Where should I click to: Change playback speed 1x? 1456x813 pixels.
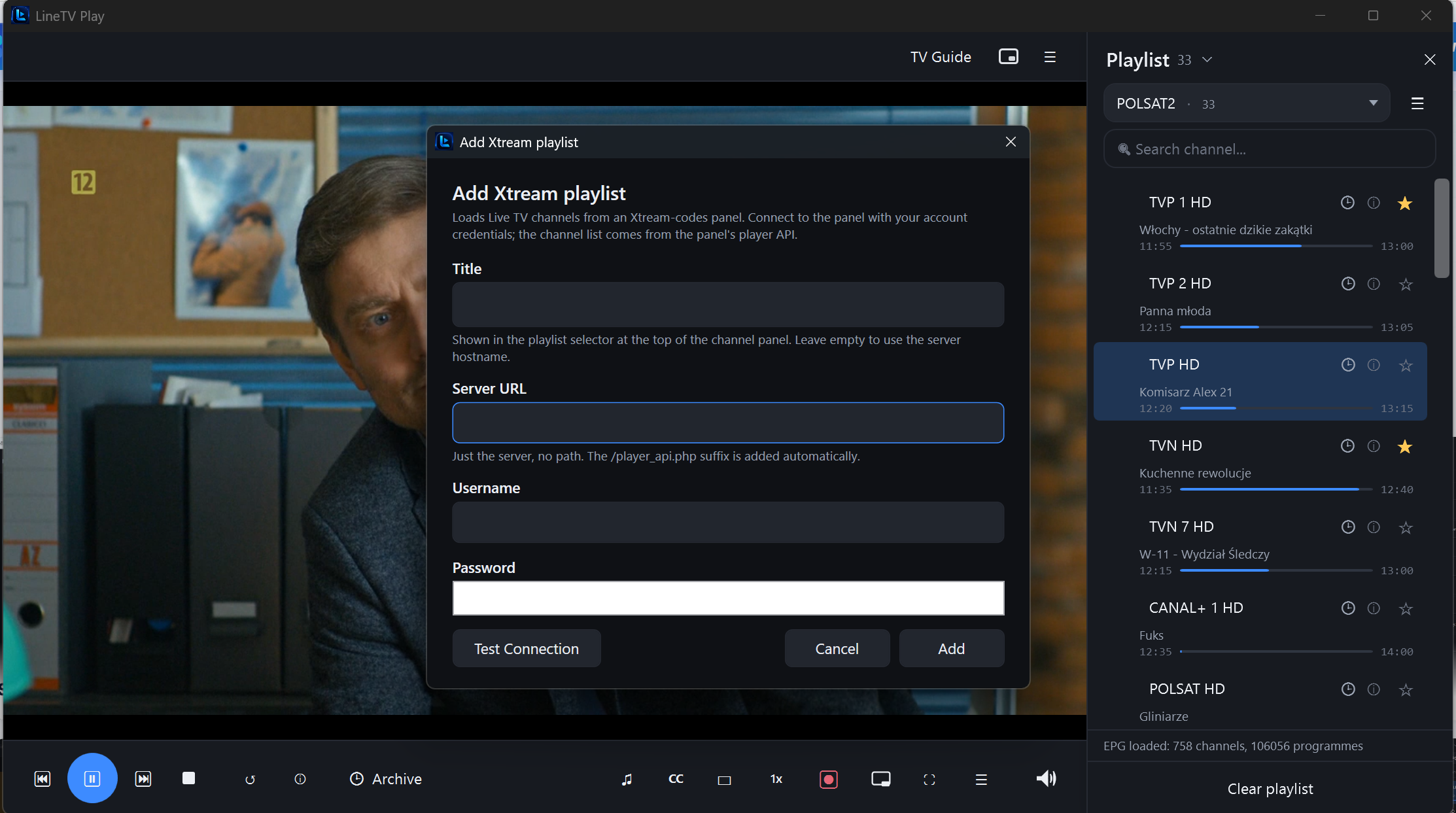click(776, 779)
